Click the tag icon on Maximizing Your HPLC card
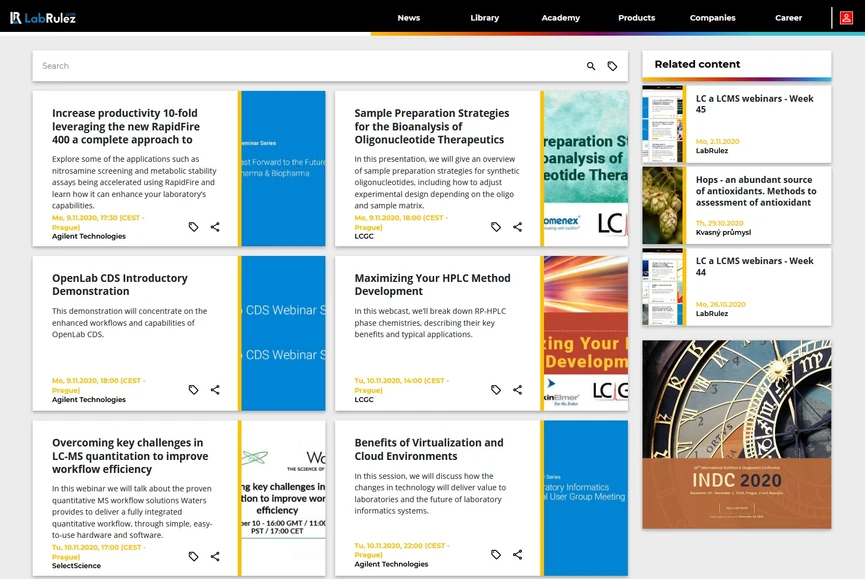The width and height of the screenshot is (865, 579). (495, 389)
